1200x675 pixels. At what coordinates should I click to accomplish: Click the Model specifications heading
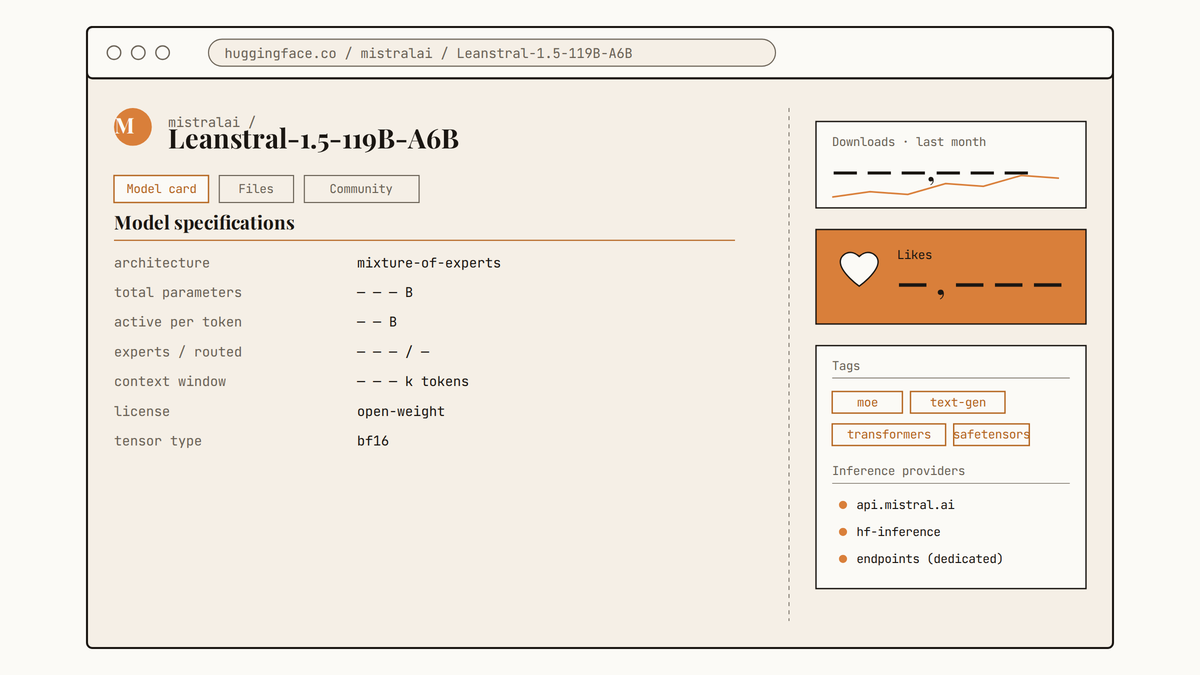click(204, 223)
